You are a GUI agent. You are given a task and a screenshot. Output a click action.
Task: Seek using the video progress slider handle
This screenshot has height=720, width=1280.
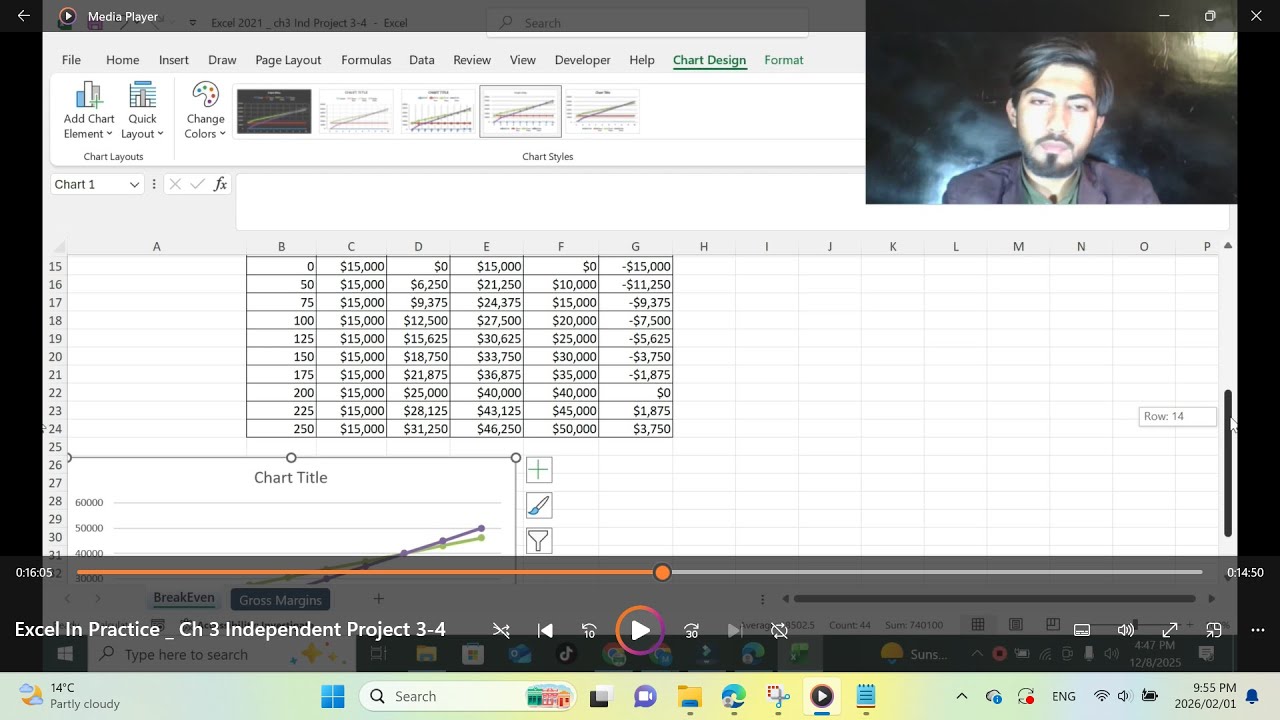tap(662, 572)
